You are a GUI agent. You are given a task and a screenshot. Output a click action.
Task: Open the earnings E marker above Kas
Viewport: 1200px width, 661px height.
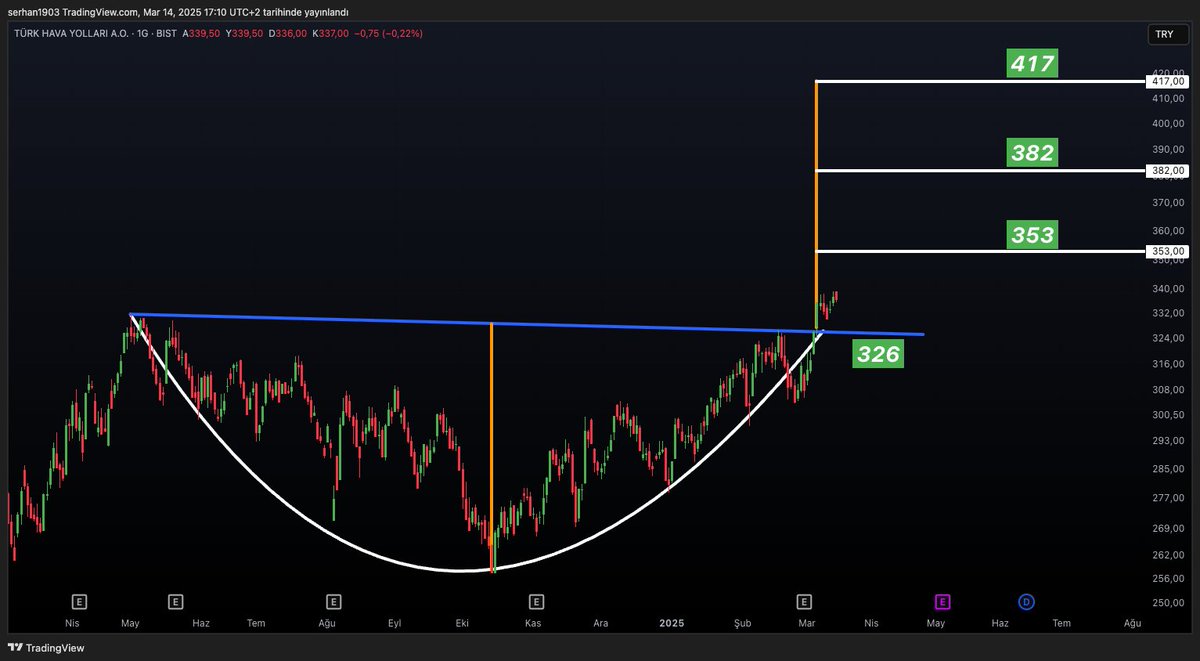[537, 602]
